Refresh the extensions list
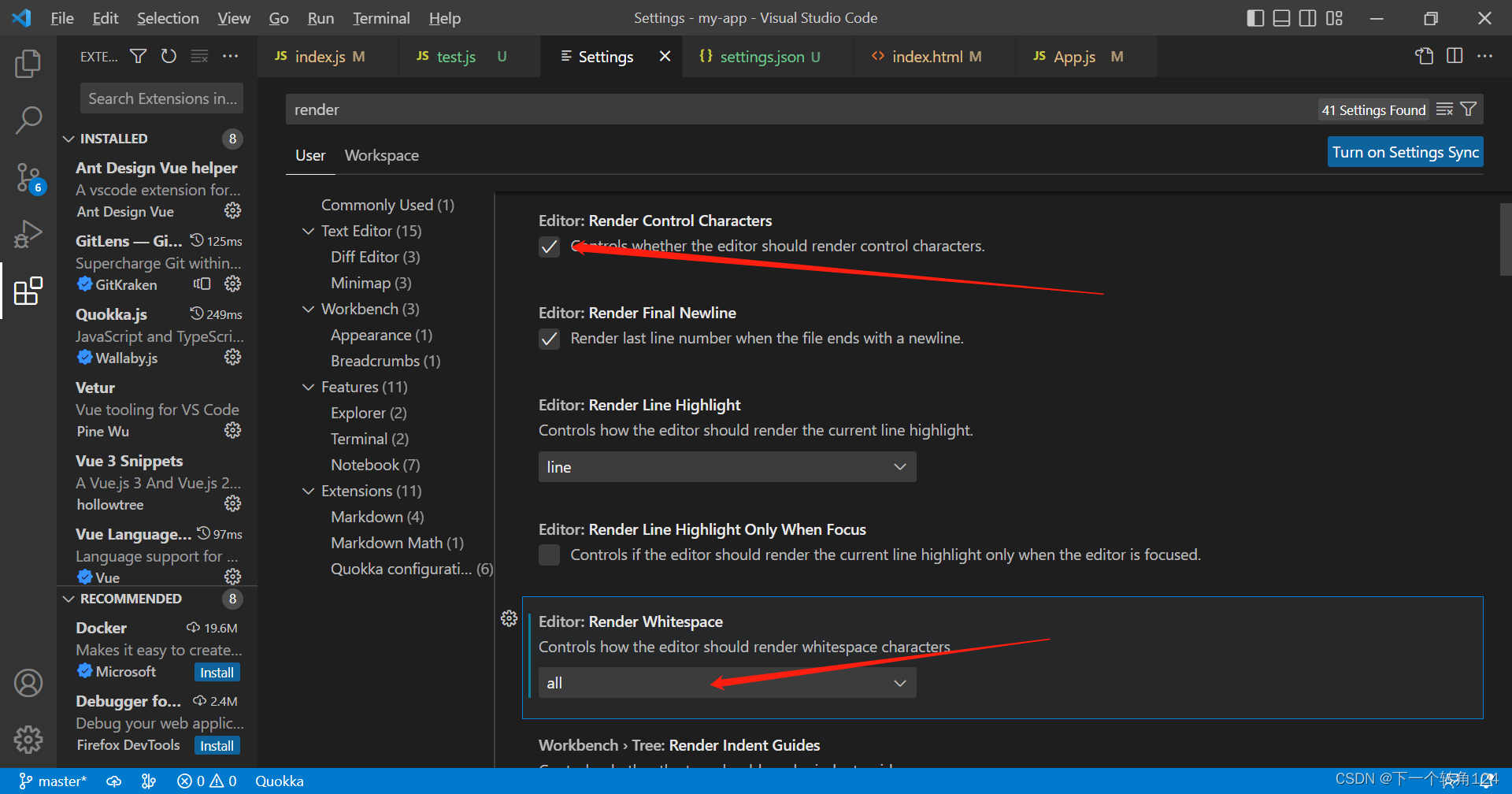The height and width of the screenshot is (794, 1512). click(169, 56)
